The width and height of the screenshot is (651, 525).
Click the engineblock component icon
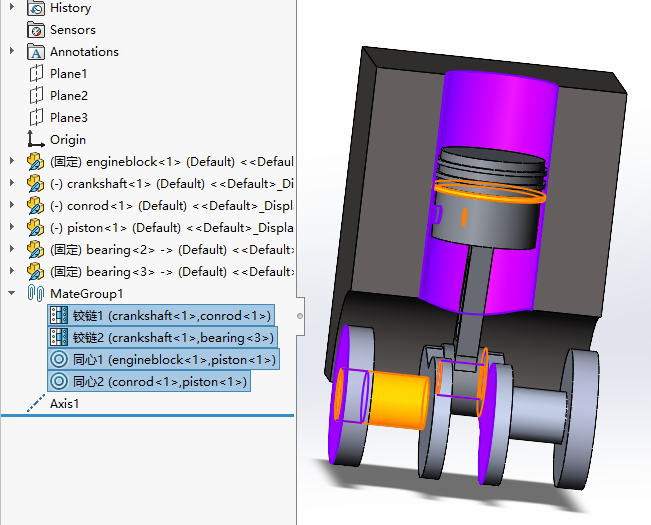point(35,162)
